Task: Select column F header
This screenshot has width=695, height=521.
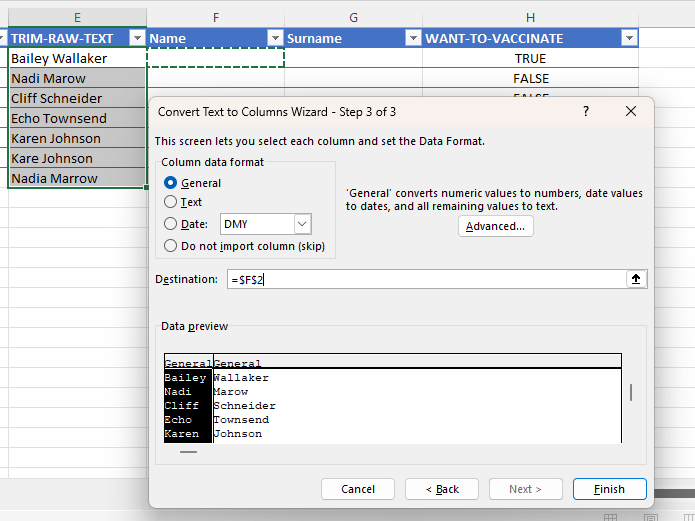Action: (215, 17)
